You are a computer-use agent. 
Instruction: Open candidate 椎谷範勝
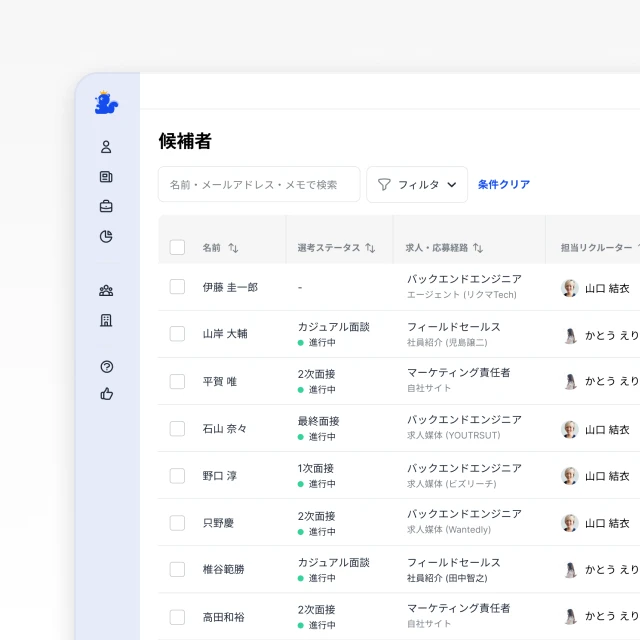coord(224,569)
